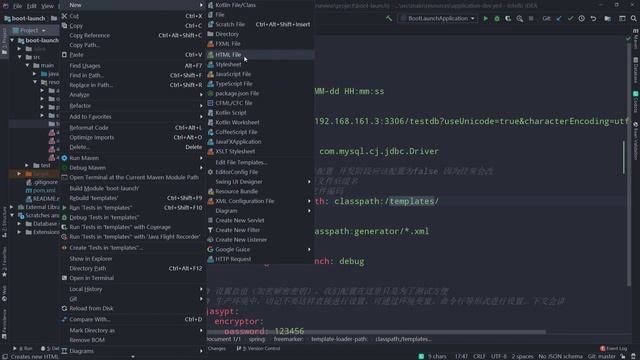
Task: Open the File menu
Action: tap(18, 6)
